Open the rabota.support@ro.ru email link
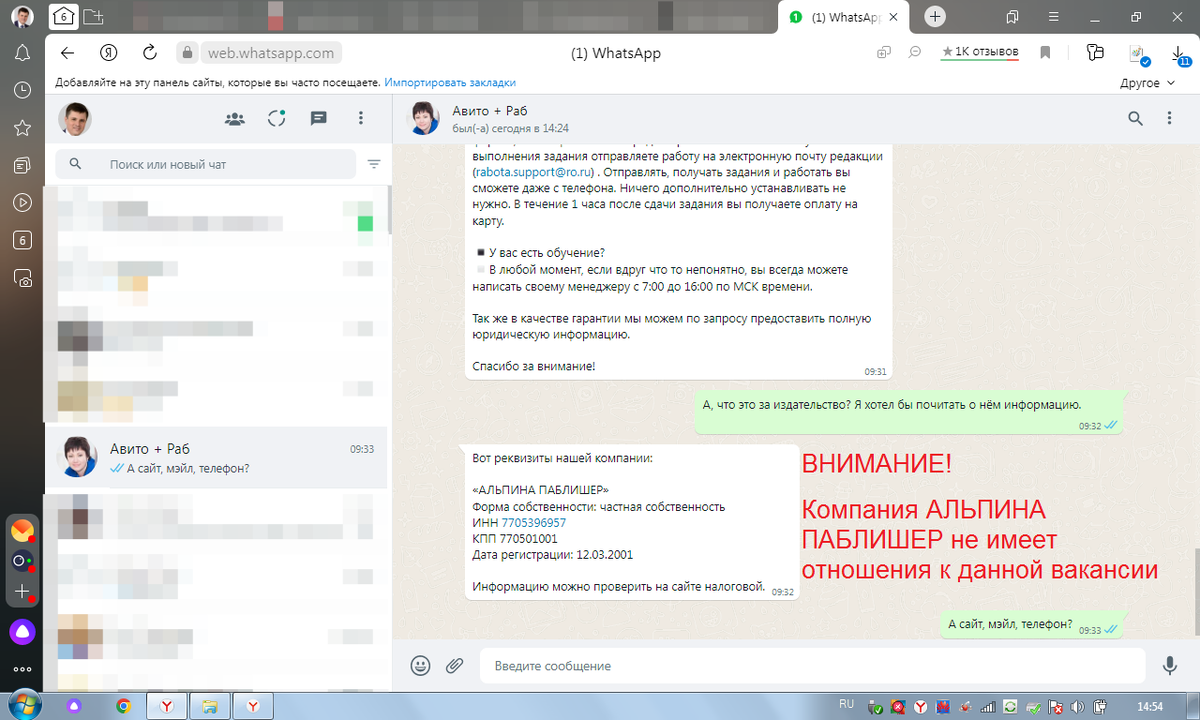Image resolution: width=1200 pixels, height=720 pixels. tap(536, 172)
